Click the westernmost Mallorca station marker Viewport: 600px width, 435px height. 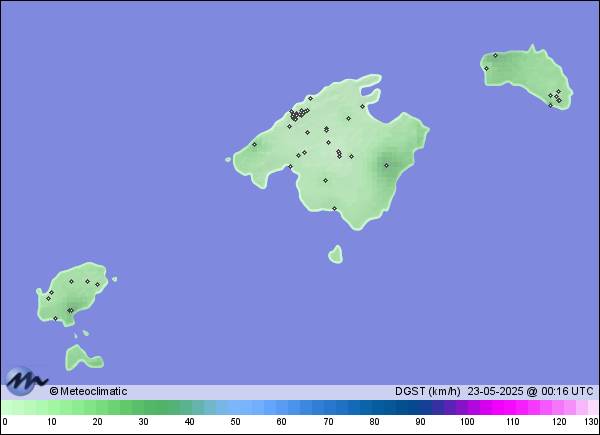(x=254, y=144)
